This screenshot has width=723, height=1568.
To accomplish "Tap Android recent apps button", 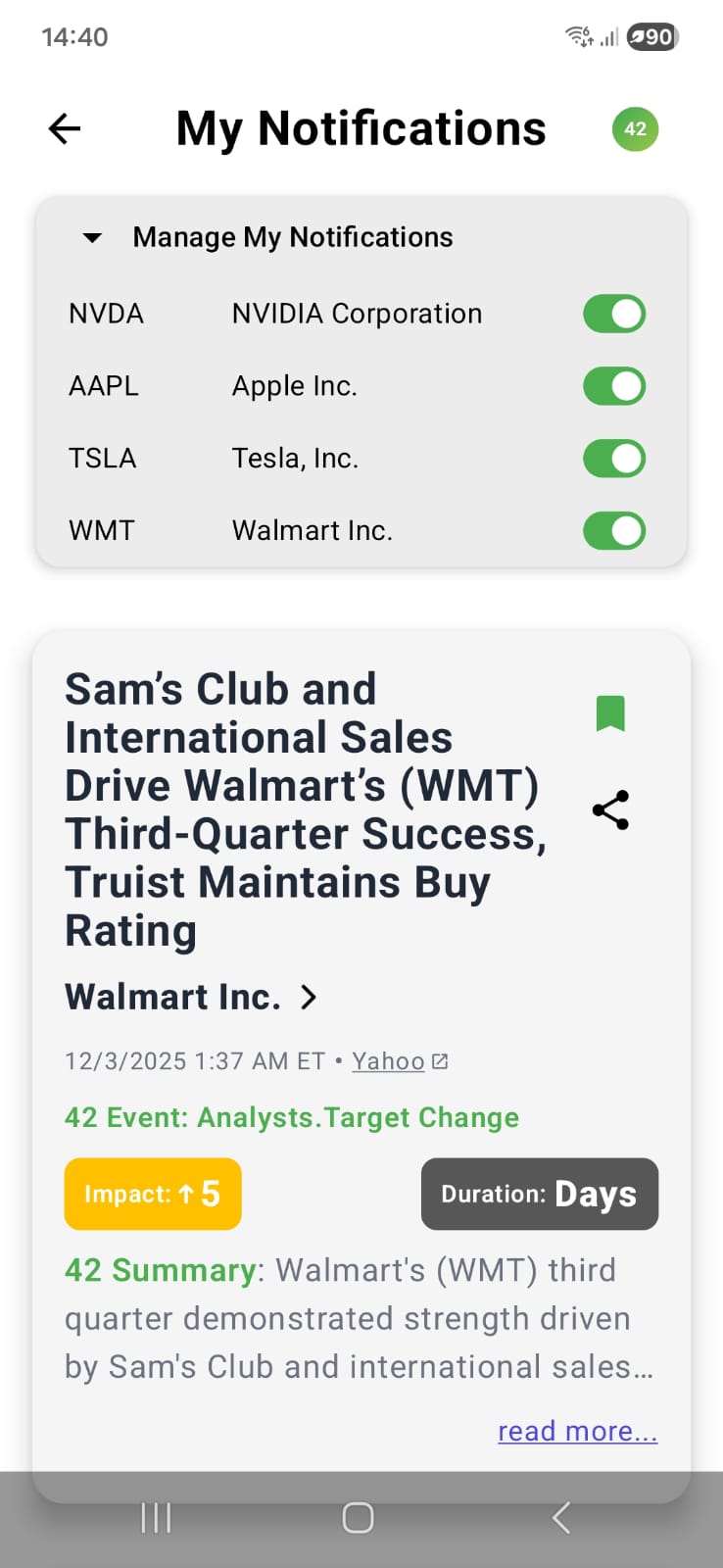I will (x=156, y=1518).
